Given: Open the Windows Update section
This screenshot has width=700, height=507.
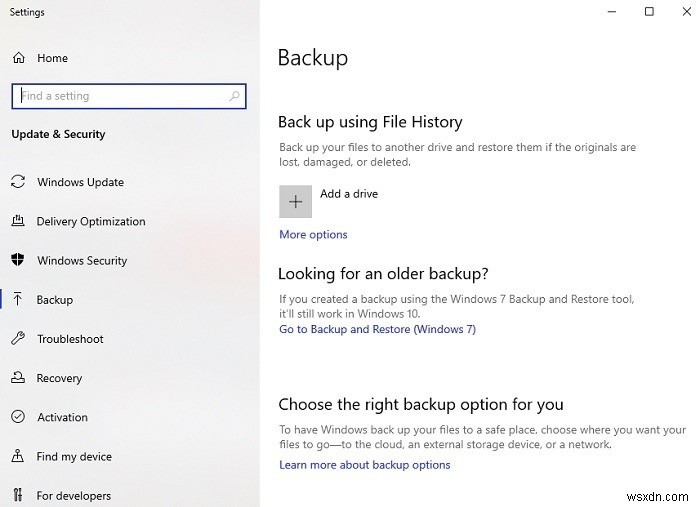Looking at the screenshot, I should pyautogui.click(x=80, y=182).
